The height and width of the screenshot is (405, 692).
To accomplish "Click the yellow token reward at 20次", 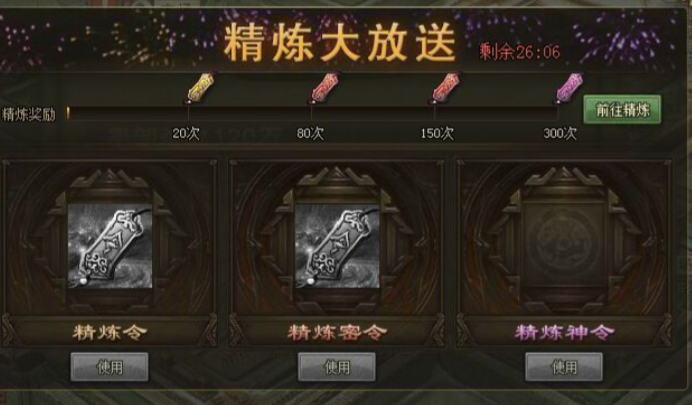I will tap(199, 88).
